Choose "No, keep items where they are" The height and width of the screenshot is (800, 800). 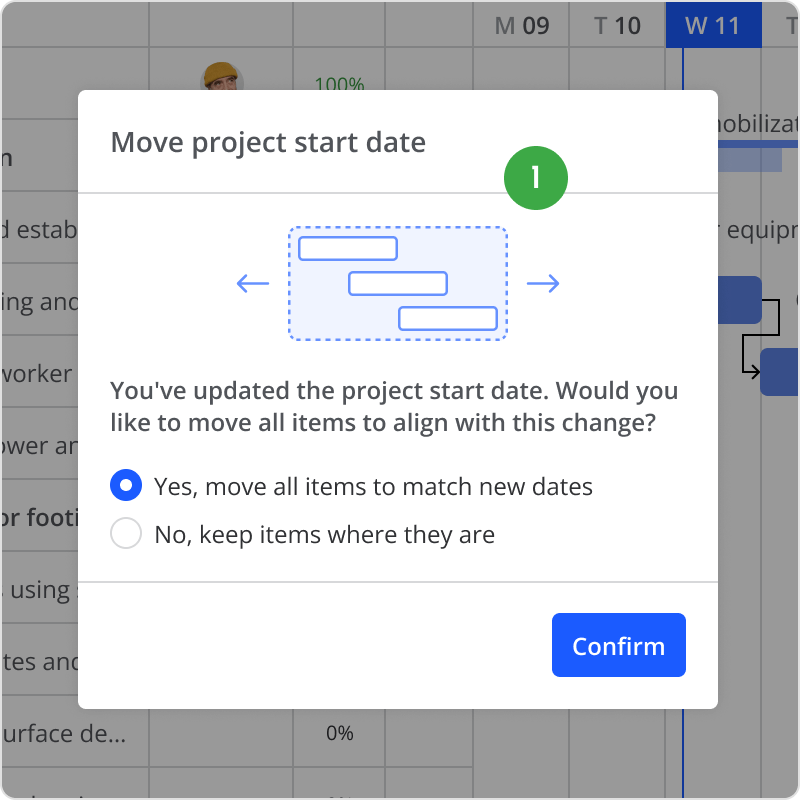pyautogui.click(x=126, y=535)
